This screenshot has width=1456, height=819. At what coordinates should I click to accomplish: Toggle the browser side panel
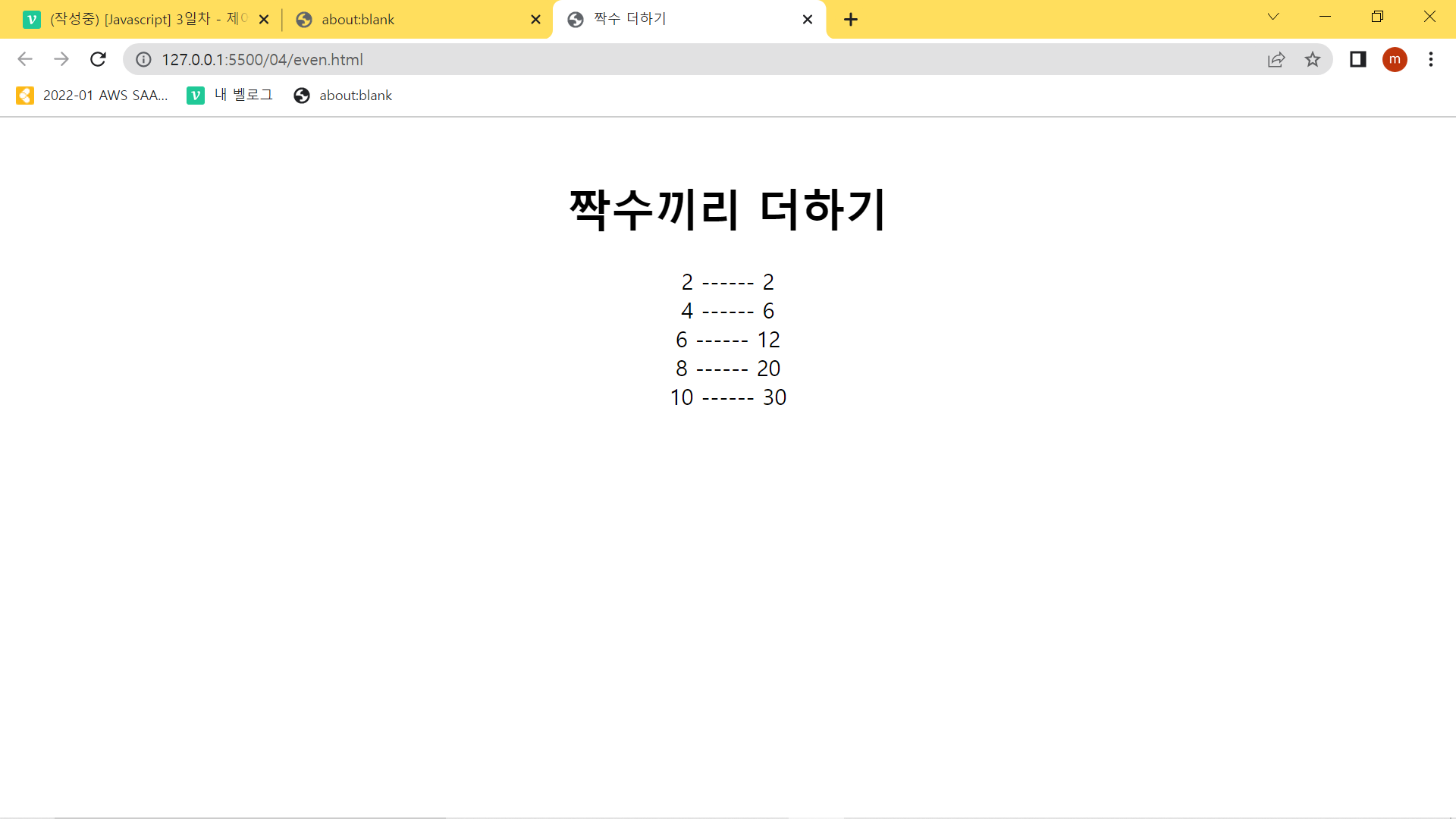1357,59
